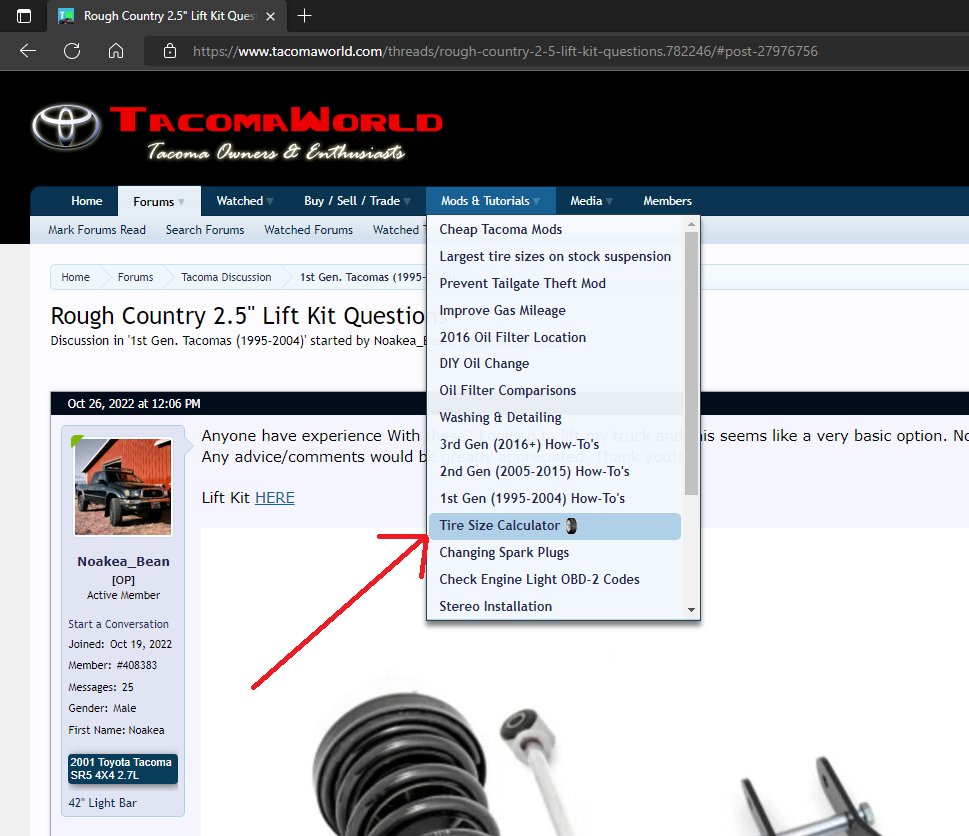
Task: Open Oil Filter Comparisons entry
Action: [555, 391]
